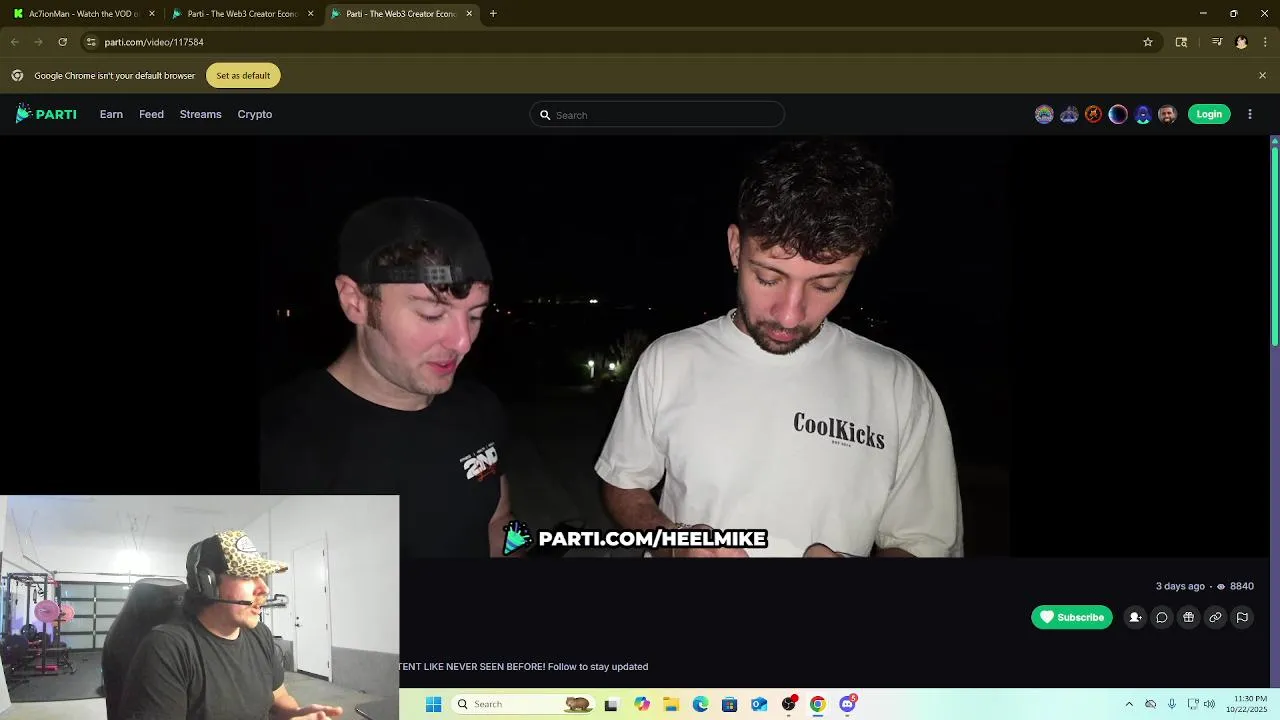Bookmark this page with the star icon
This screenshot has width=1280, height=720.
point(1148,42)
